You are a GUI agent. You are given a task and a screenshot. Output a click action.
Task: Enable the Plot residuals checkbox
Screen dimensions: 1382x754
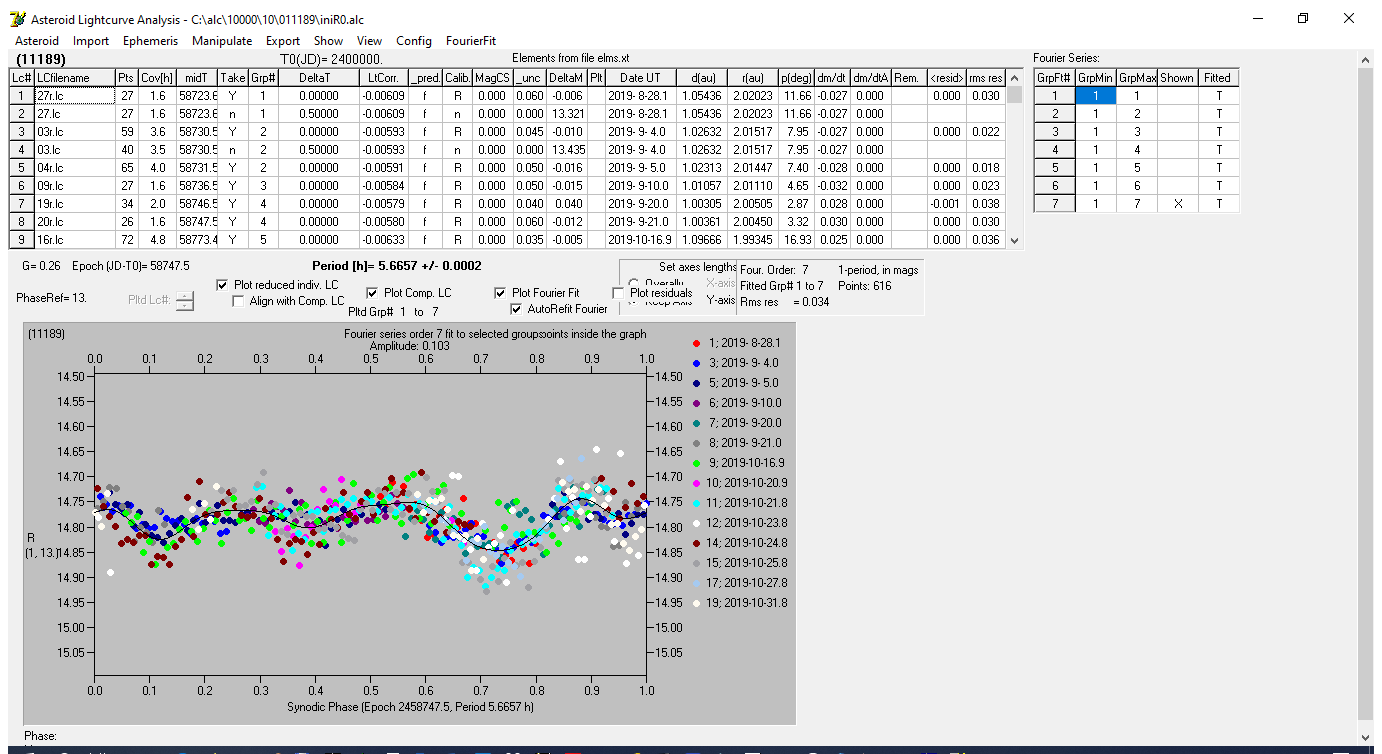[618, 293]
